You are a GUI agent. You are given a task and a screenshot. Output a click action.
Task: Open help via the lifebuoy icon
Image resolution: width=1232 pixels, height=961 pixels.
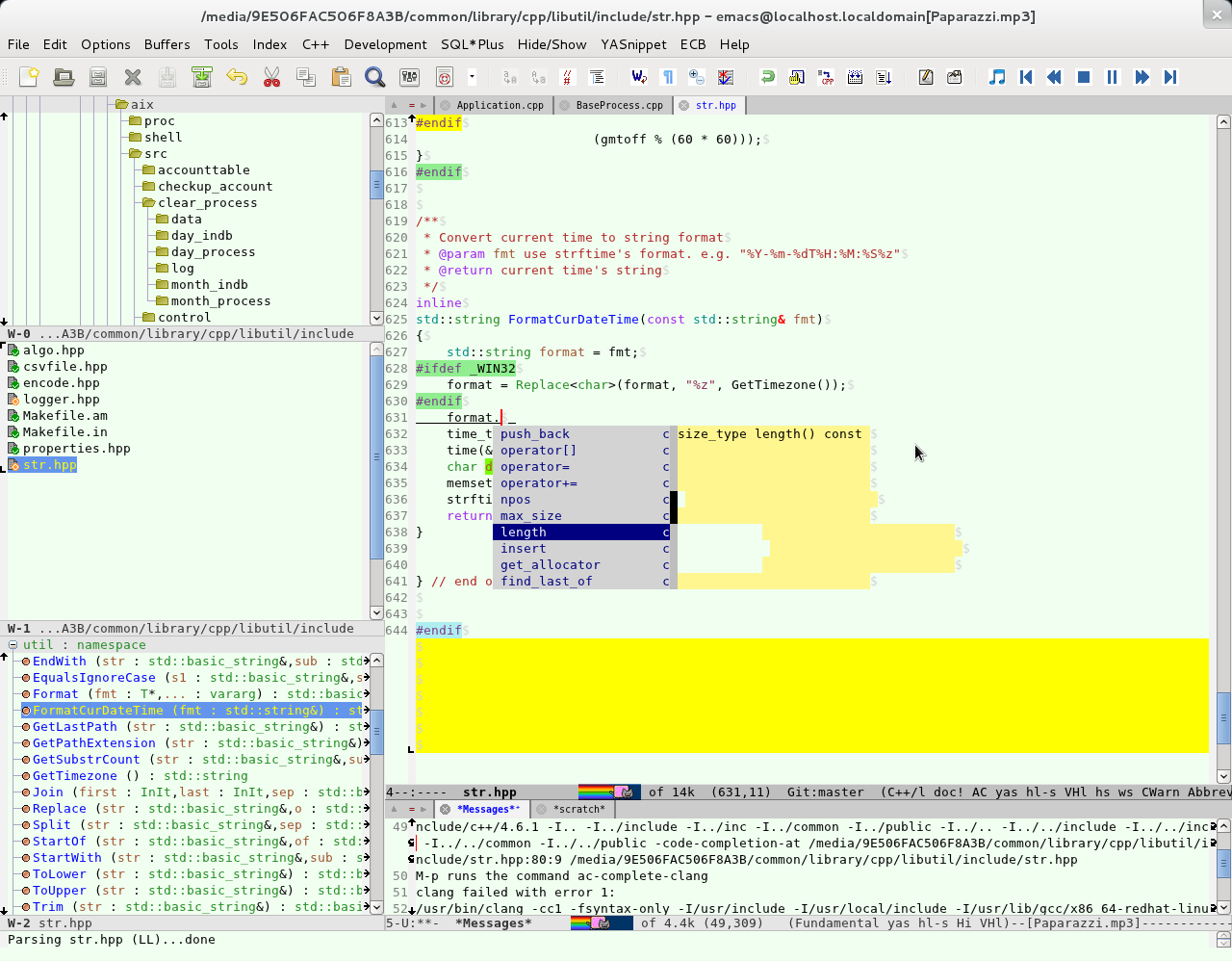(445, 77)
